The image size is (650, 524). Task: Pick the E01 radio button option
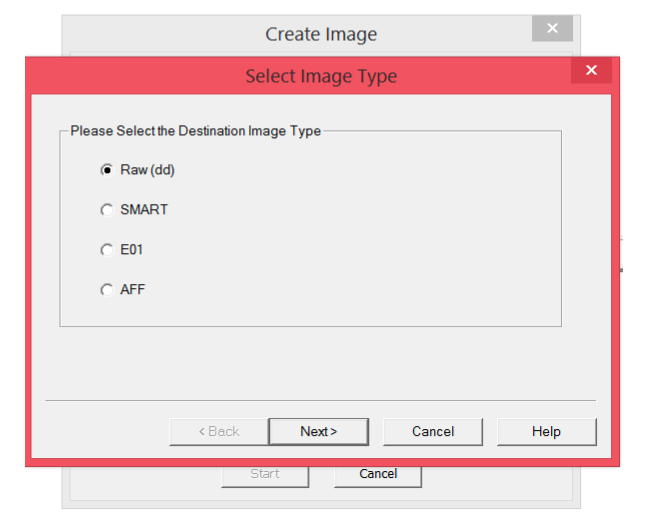tap(106, 250)
